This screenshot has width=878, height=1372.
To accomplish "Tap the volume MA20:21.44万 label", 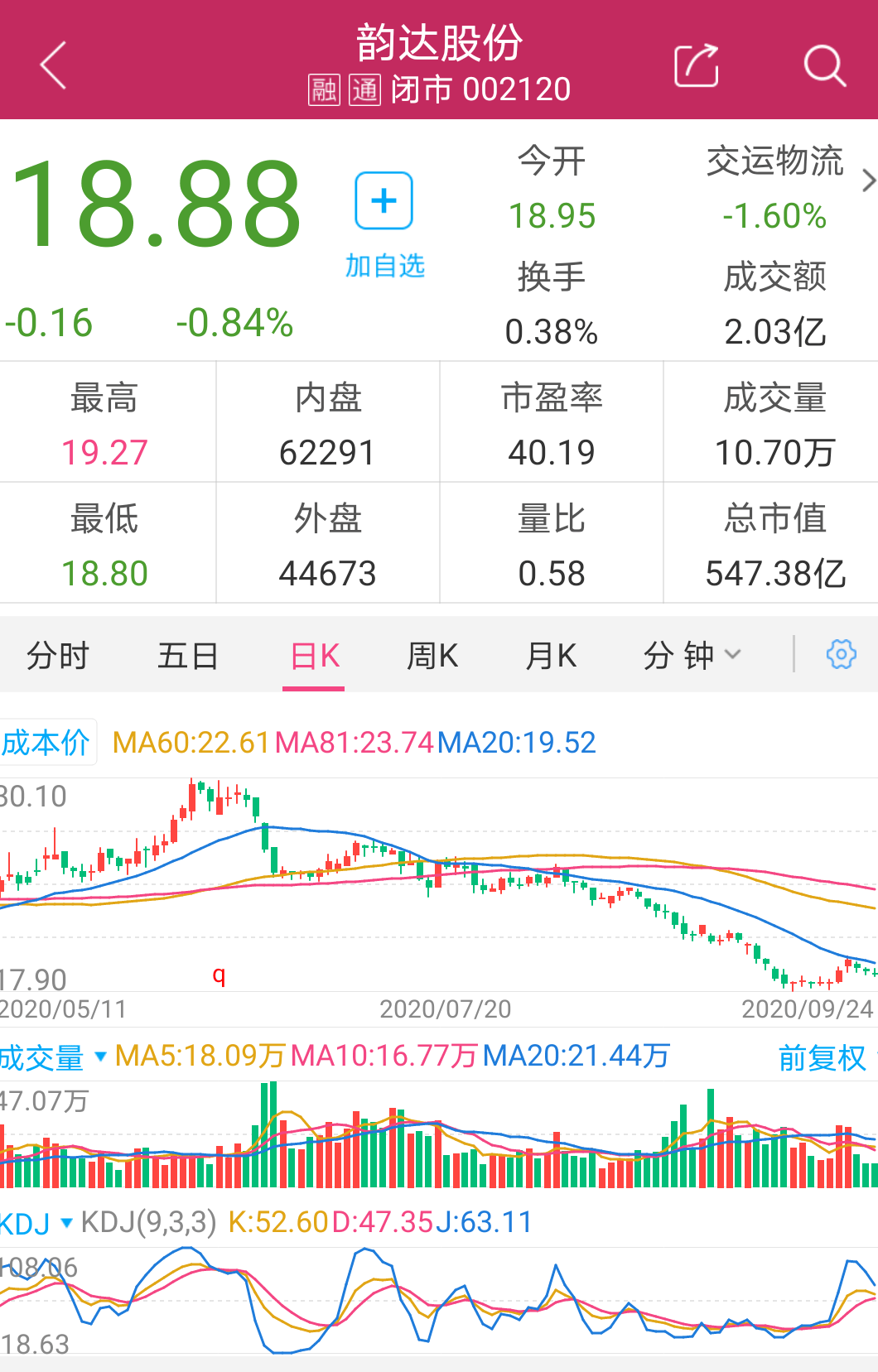I will click(x=576, y=1057).
